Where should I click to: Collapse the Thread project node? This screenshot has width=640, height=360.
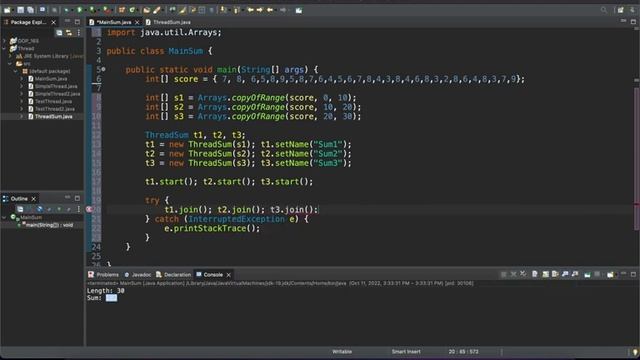4,48
